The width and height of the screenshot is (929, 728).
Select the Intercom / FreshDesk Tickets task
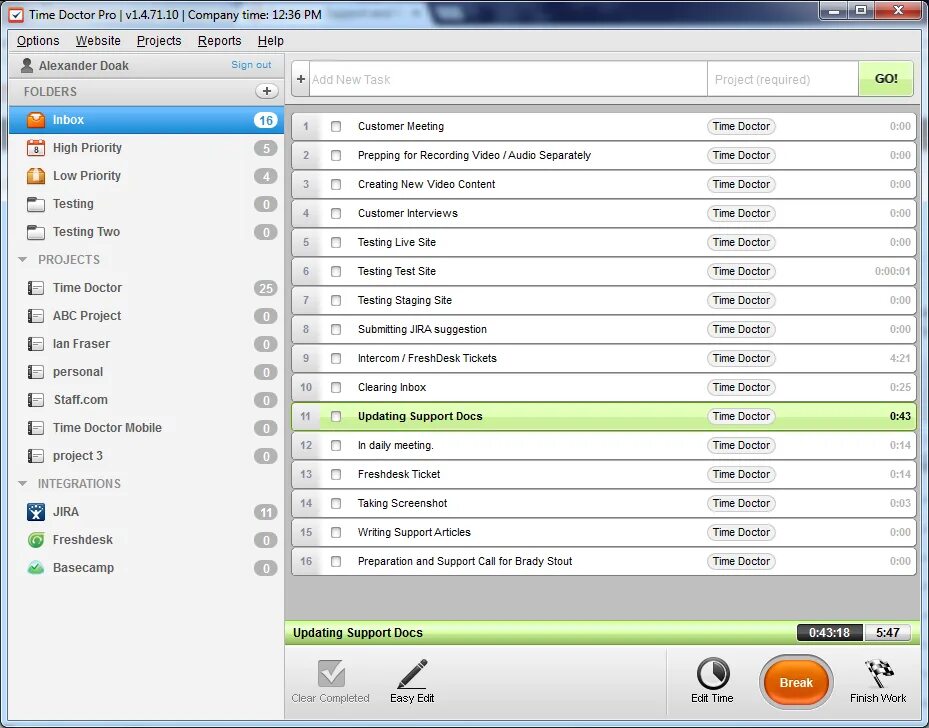coord(604,358)
